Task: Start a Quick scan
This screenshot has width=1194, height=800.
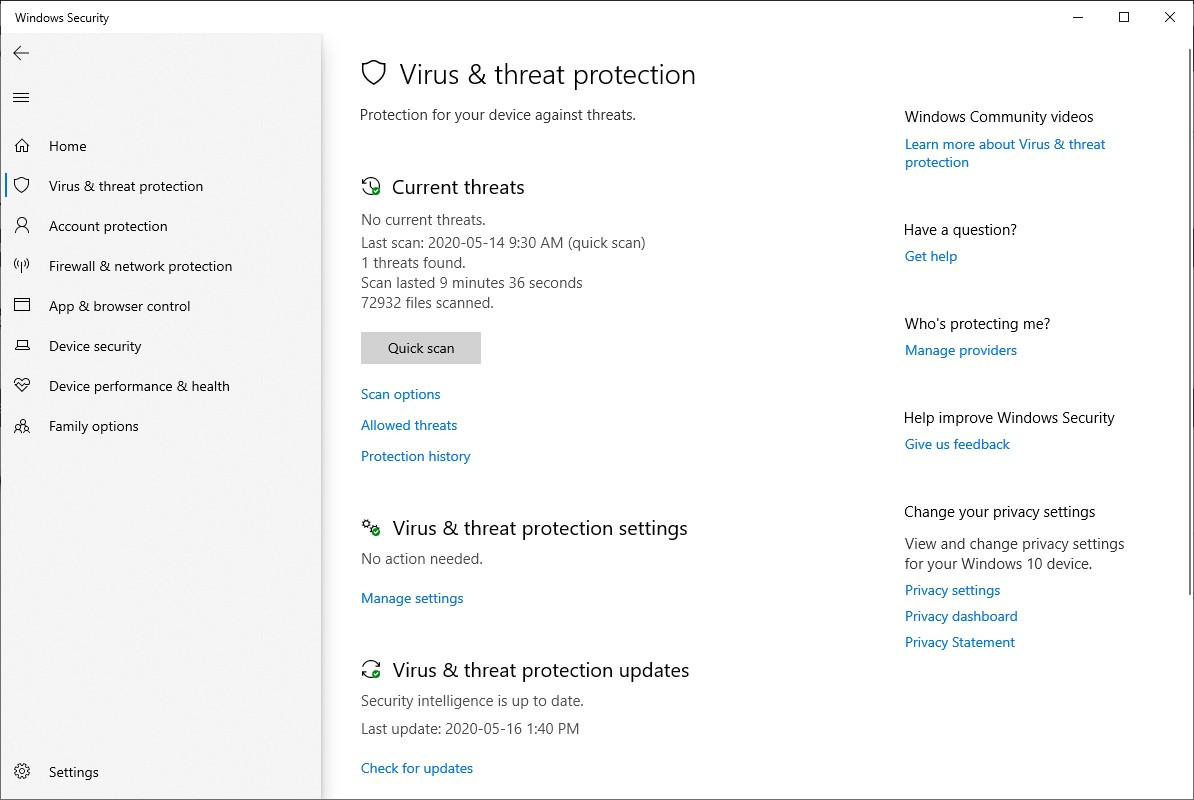Action: point(420,348)
